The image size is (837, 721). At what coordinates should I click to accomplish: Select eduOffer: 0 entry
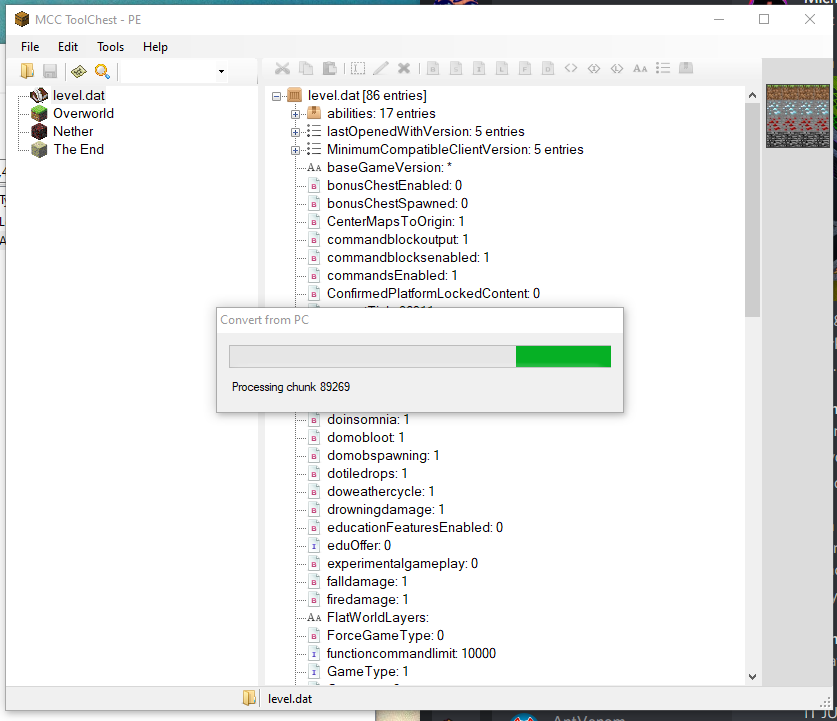tap(359, 545)
